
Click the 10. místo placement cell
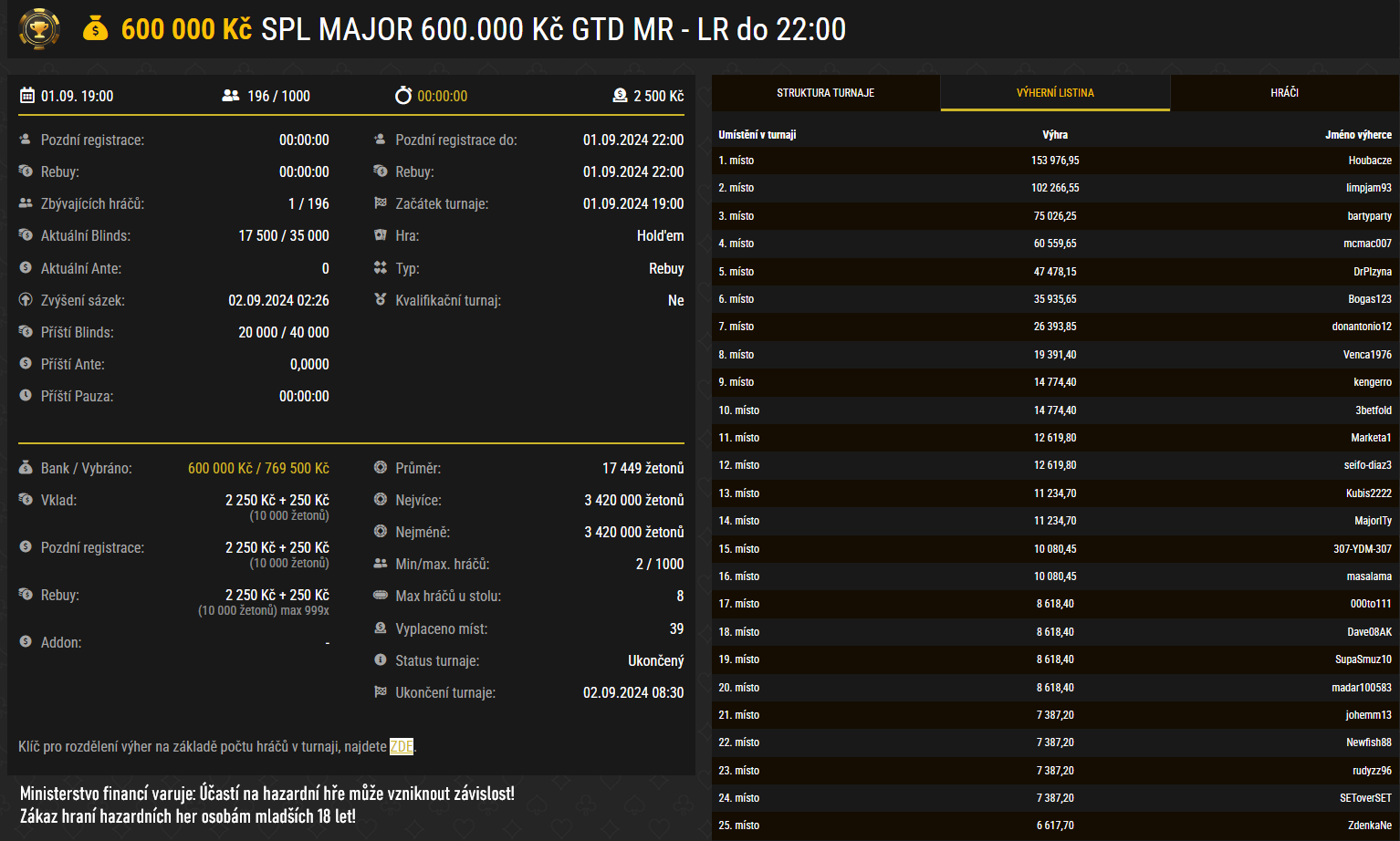click(739, 410)
